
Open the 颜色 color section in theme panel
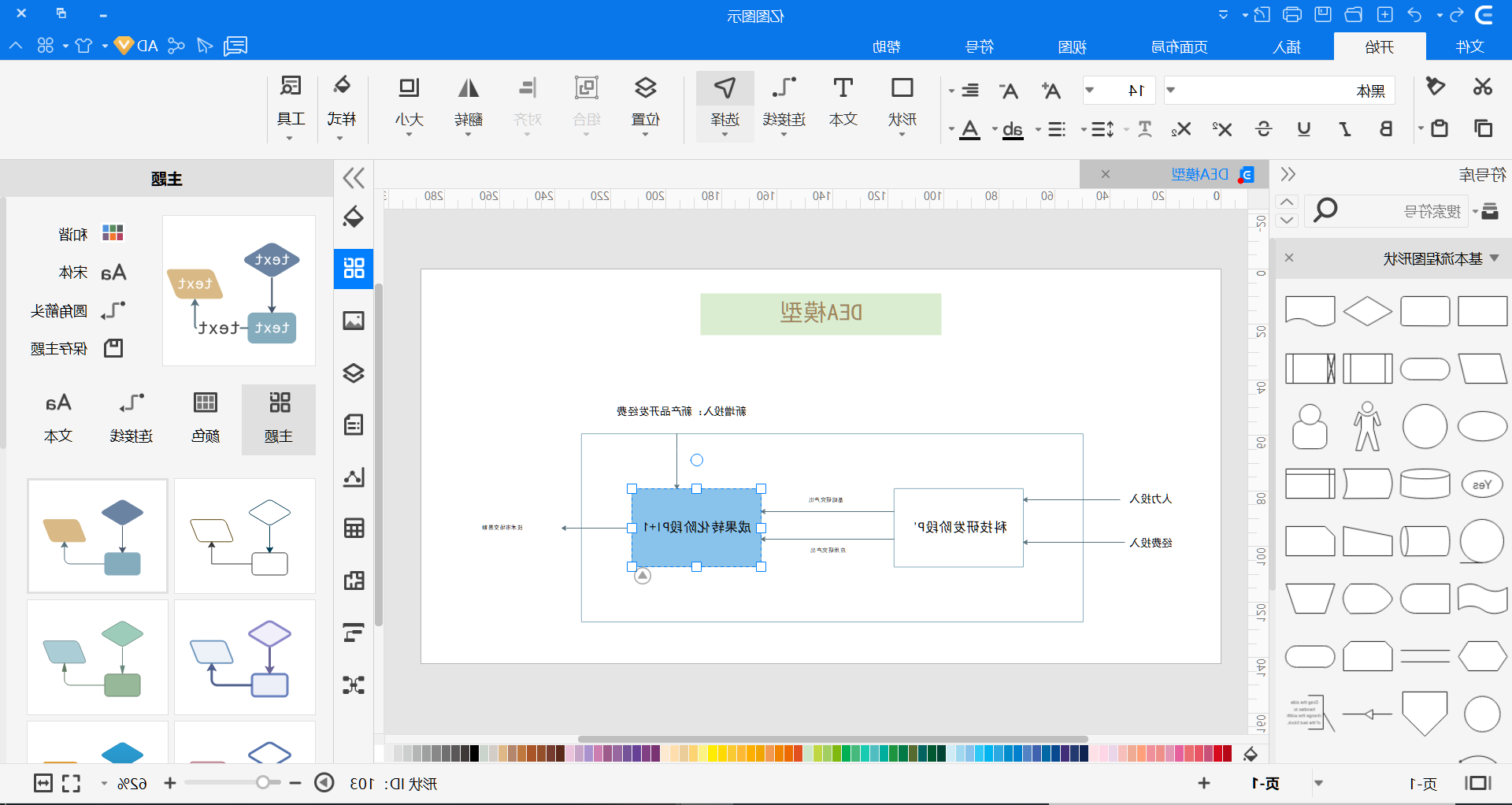point(206,418)
